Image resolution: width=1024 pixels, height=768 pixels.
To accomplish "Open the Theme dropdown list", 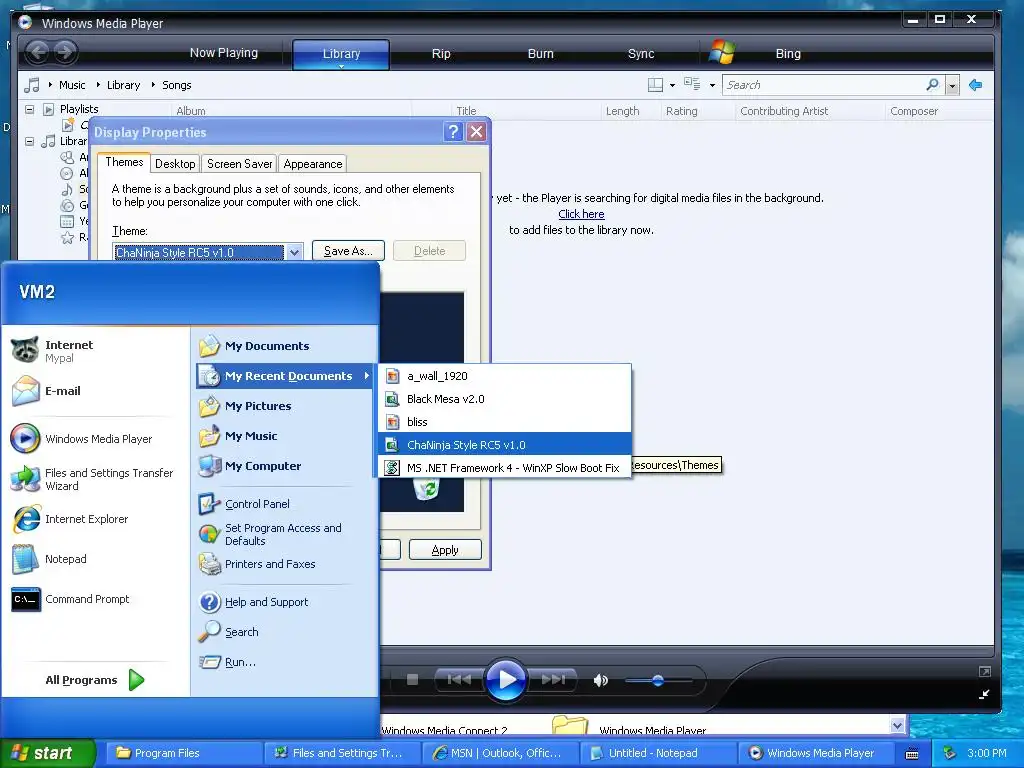I will pos(295,252).
